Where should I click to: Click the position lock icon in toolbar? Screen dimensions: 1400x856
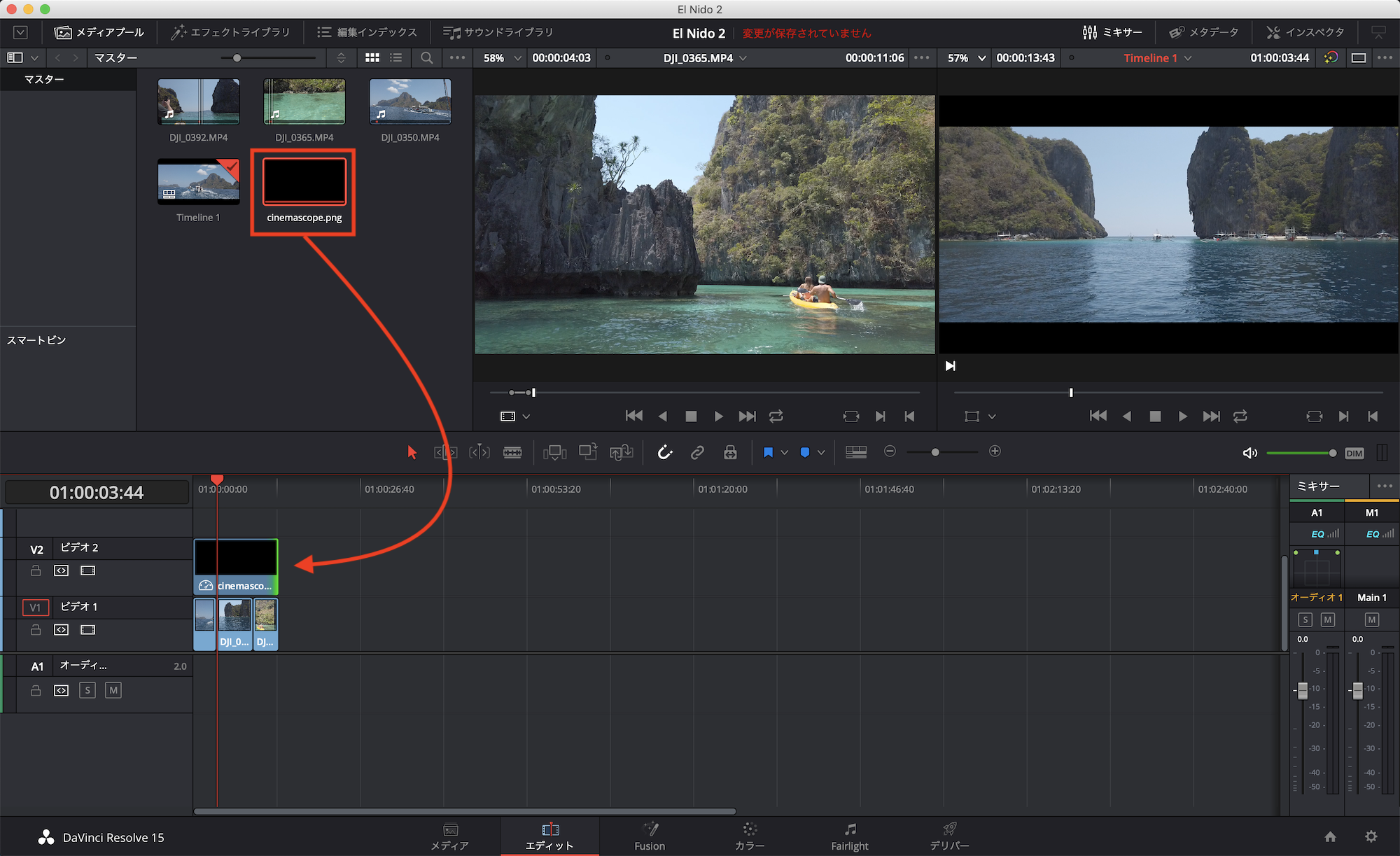point(730,453)
